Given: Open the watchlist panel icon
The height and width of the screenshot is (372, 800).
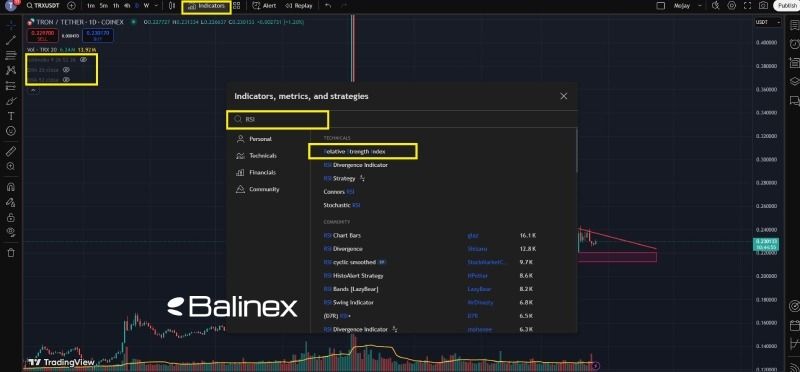Looking at the screenshot, I should (x=794, y=26).
